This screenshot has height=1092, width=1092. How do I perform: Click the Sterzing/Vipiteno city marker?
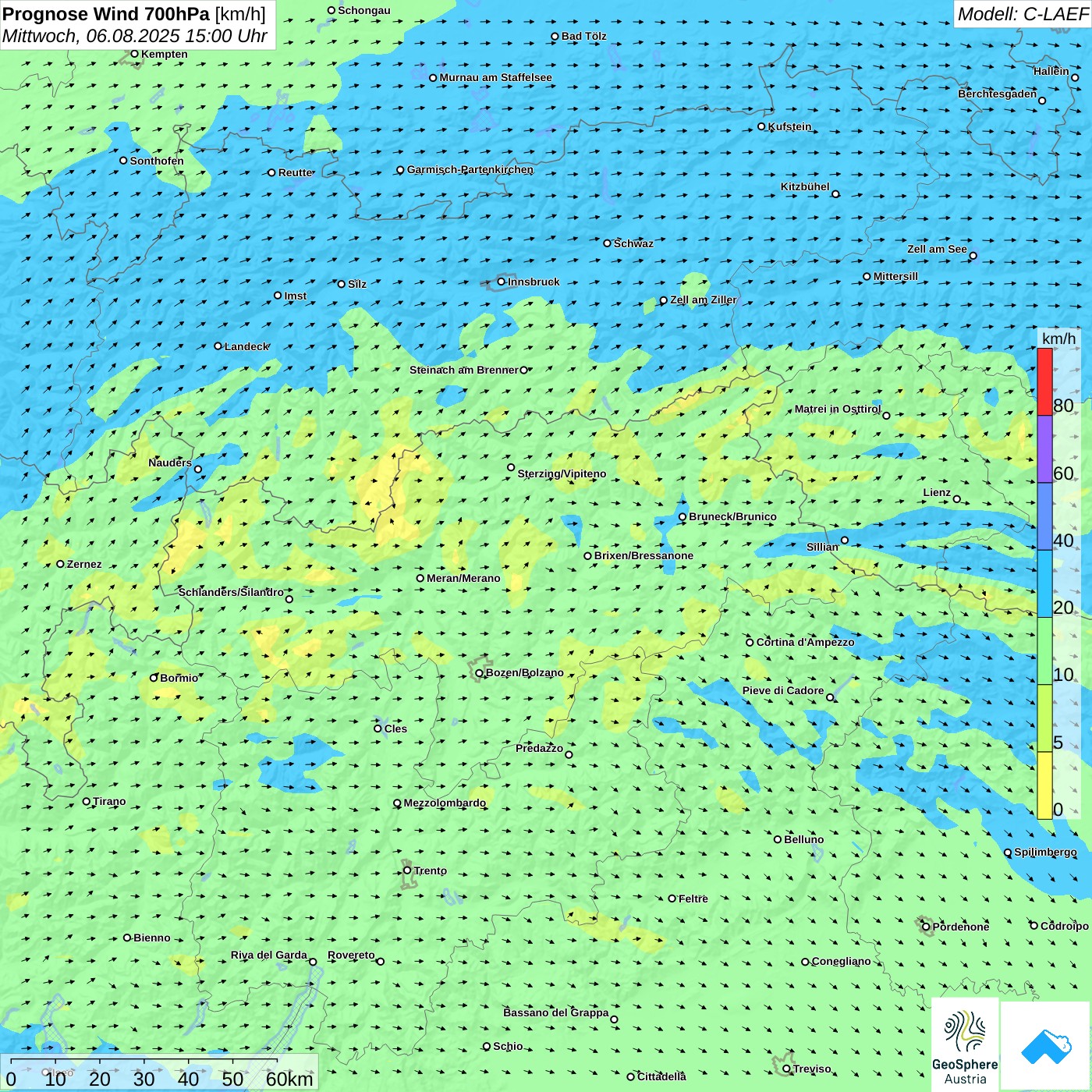click(x=512, y=468)
